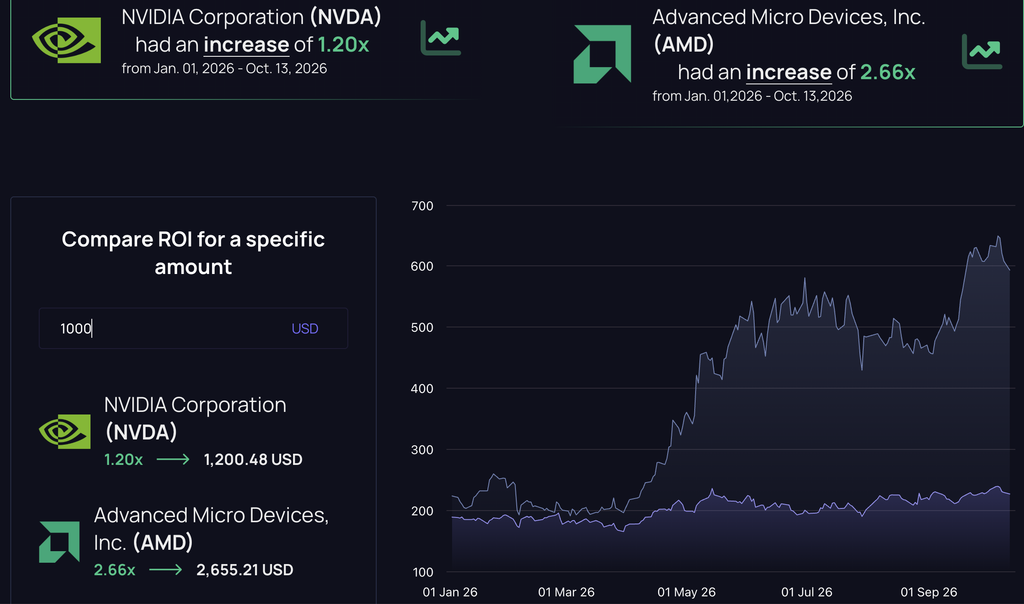Click the underlined 'increase' word in NVDA card
This screenshot has width=1024, height=604.
(x=246, y=44)
